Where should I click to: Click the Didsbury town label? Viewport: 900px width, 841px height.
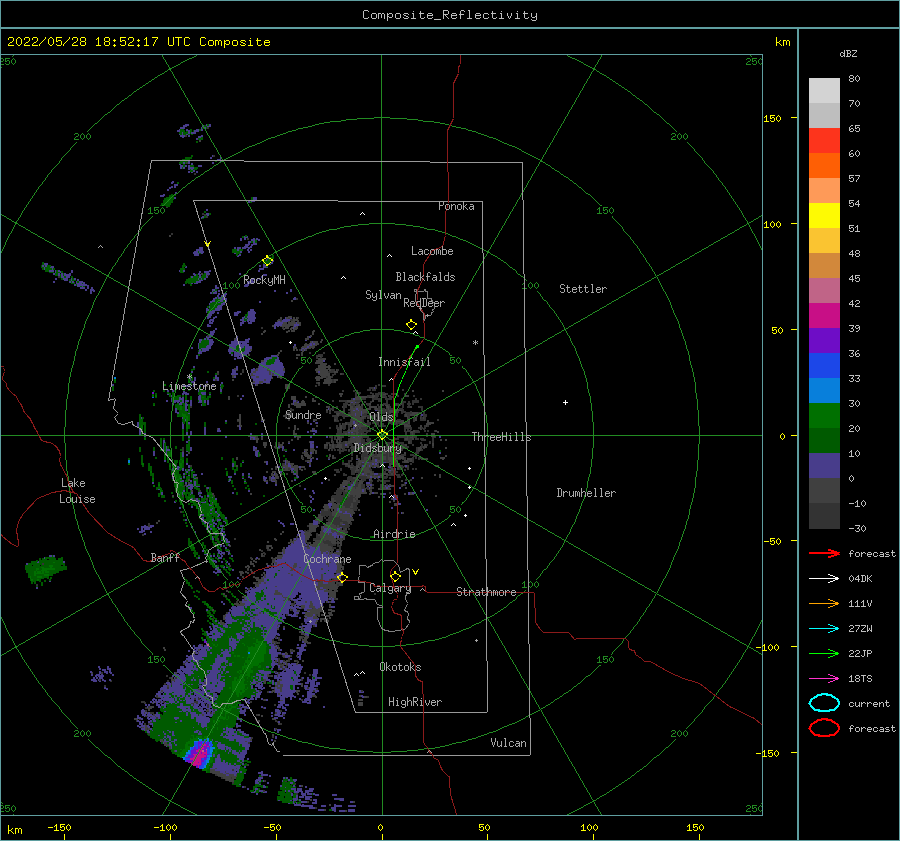[378, 448]
